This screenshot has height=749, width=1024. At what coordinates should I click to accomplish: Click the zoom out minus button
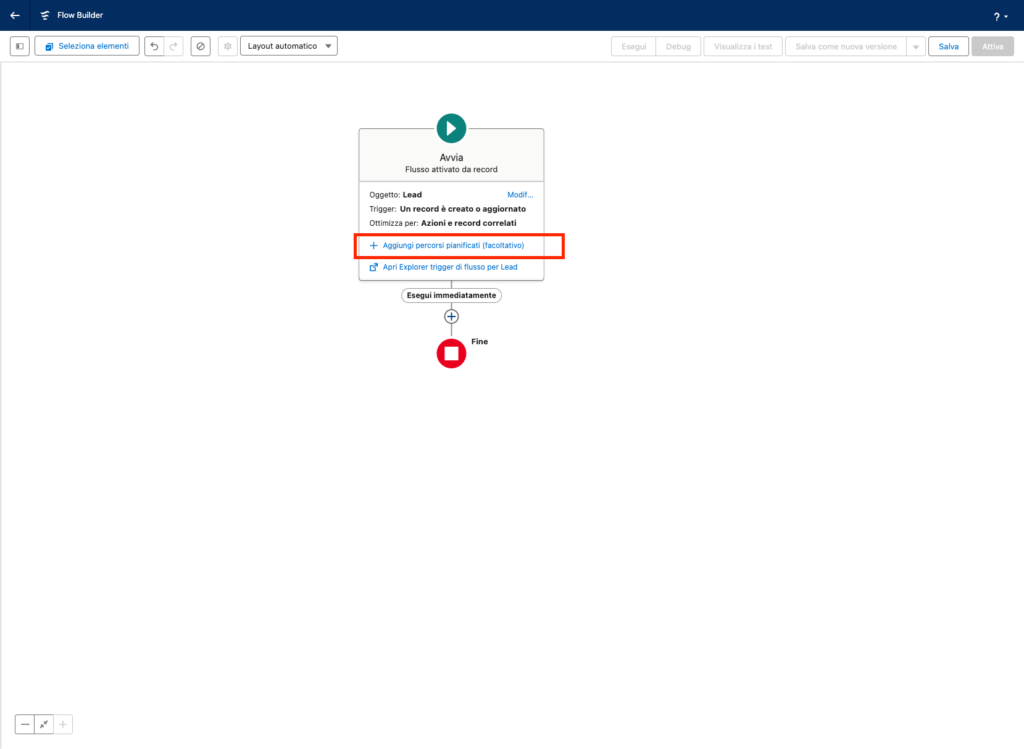click(x=25, y=725)
